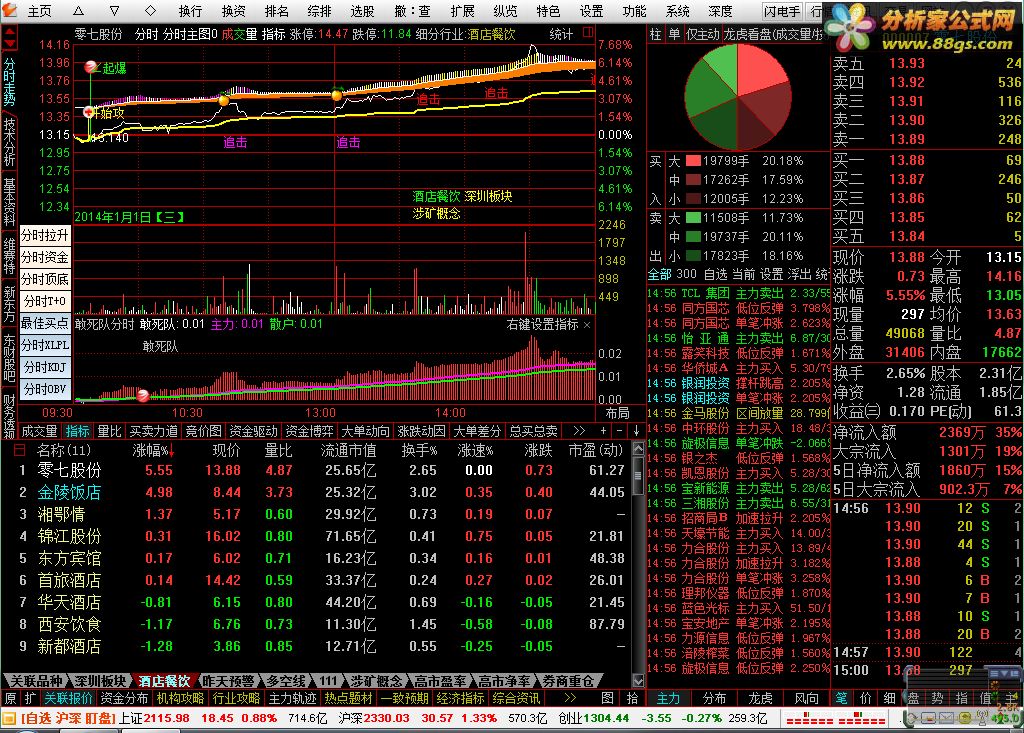Click the 最佳买点 sidebar button
This screenshot has width=1024, height=733.
coord(44,323)
